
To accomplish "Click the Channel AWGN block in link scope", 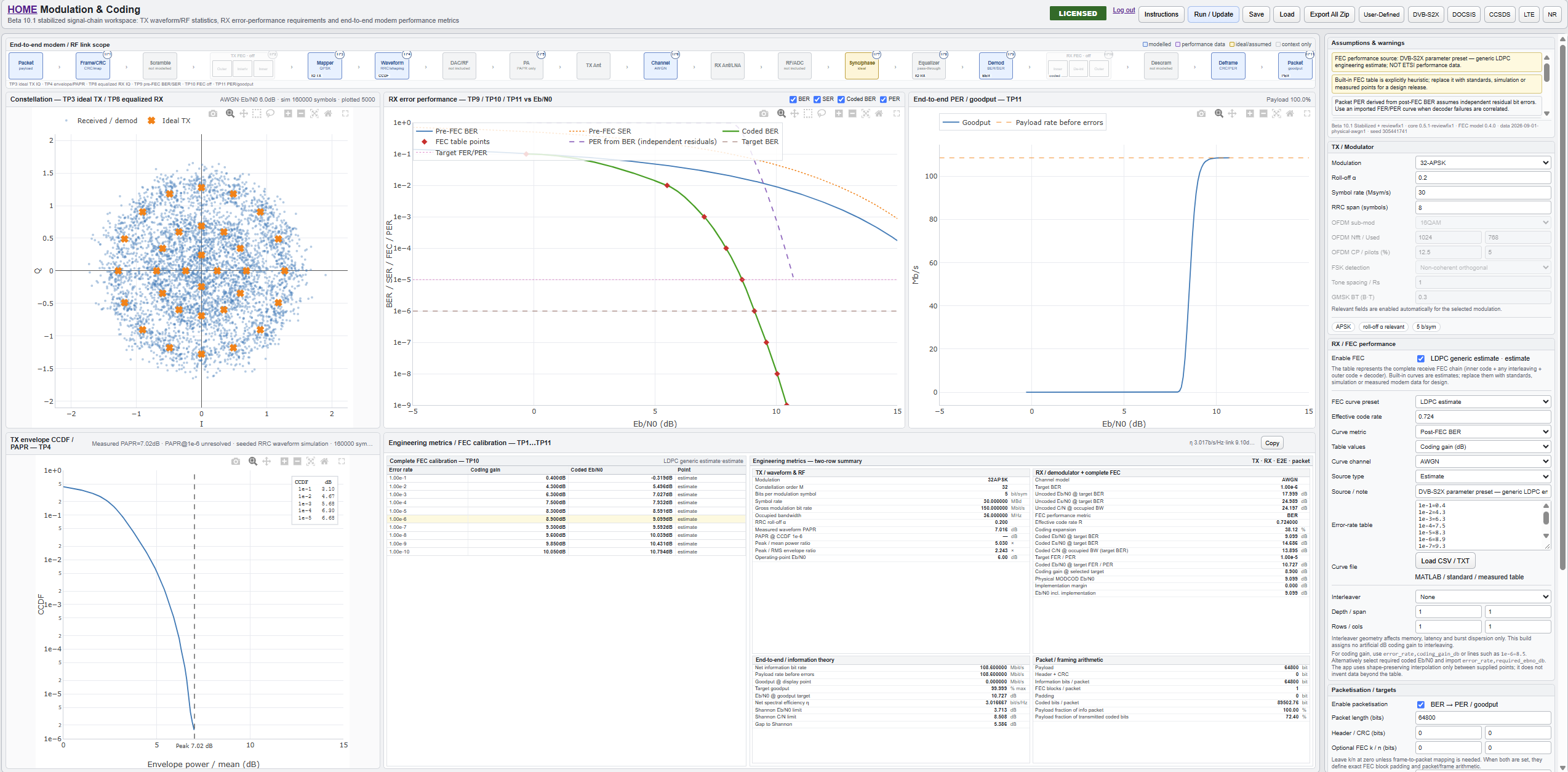I will (x=660, y=65).
